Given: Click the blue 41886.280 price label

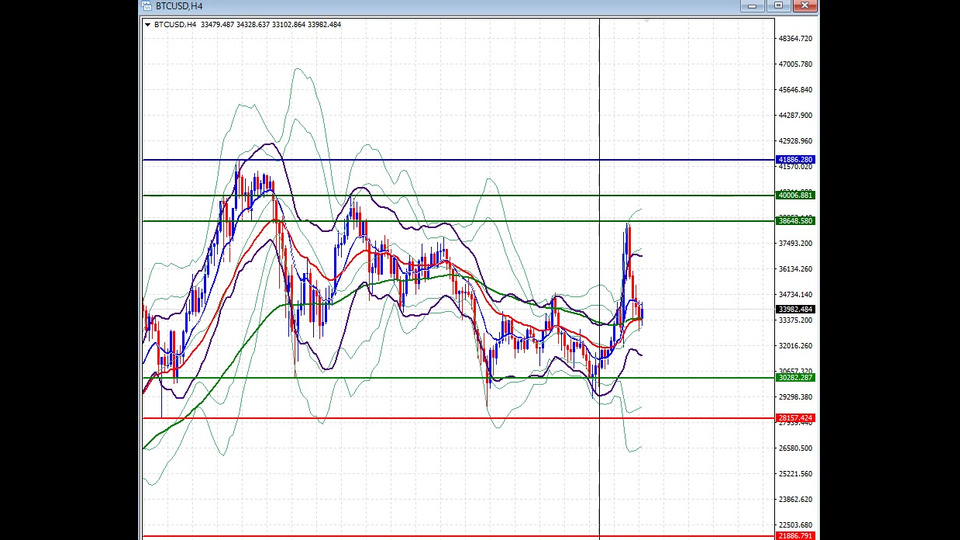Looking at the screenshot, I should [x=795, y=160].
